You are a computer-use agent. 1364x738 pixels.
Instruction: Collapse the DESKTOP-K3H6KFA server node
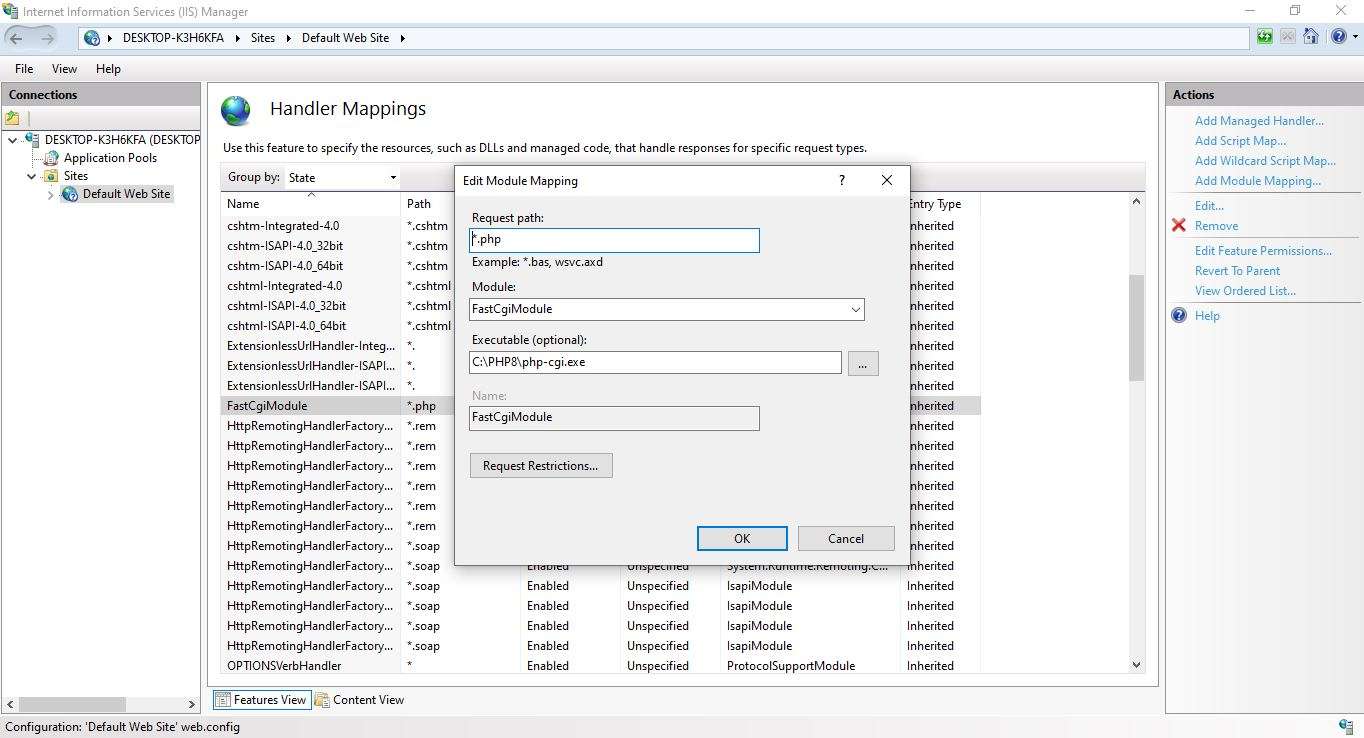(x=13, y=140)
